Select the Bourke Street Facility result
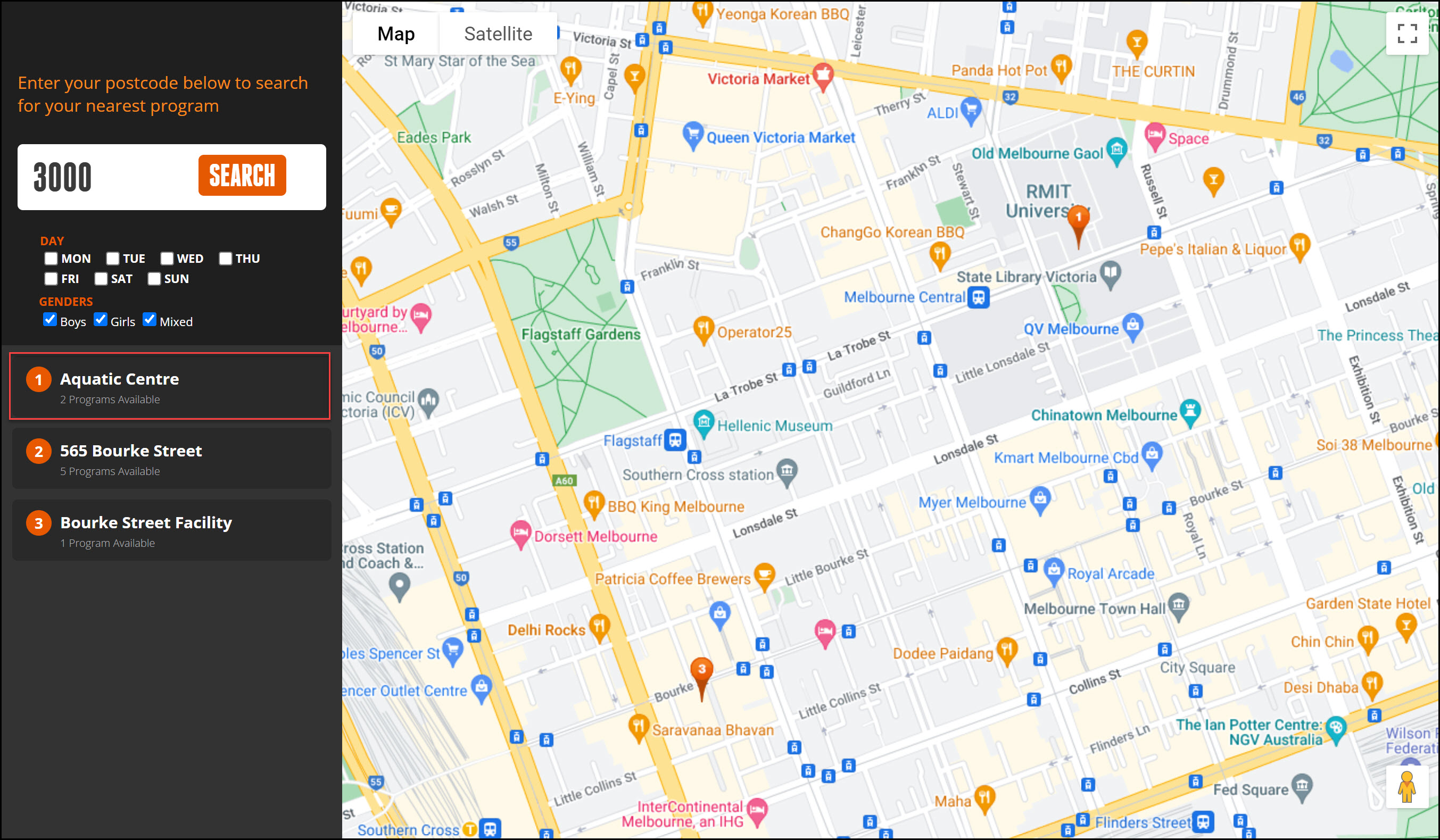 point(171,530)
